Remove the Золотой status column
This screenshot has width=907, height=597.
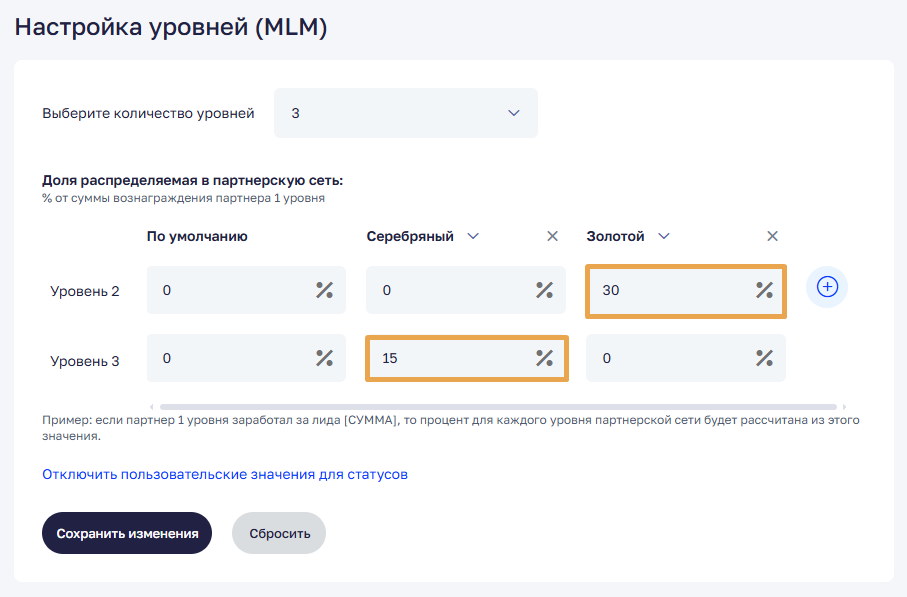[772, 237]
